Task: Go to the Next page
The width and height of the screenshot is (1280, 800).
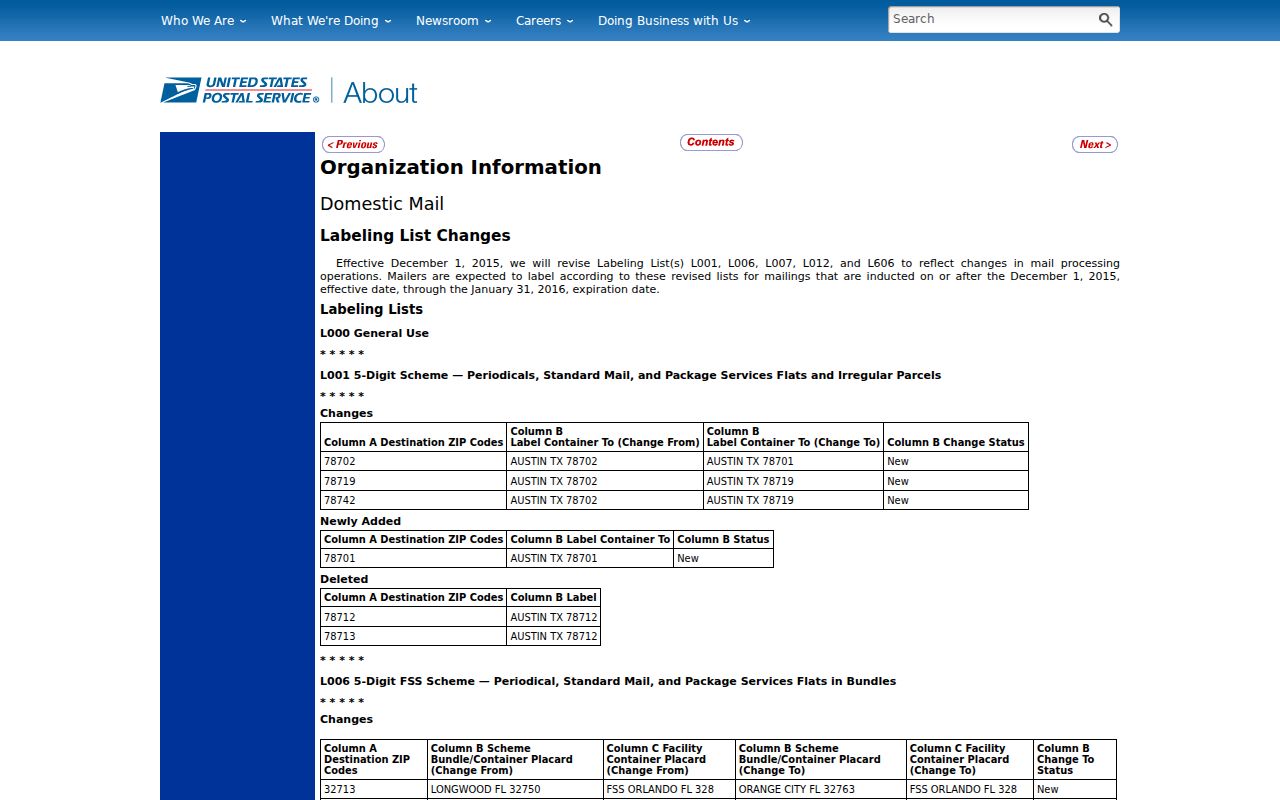Action: coord(1095,144)
